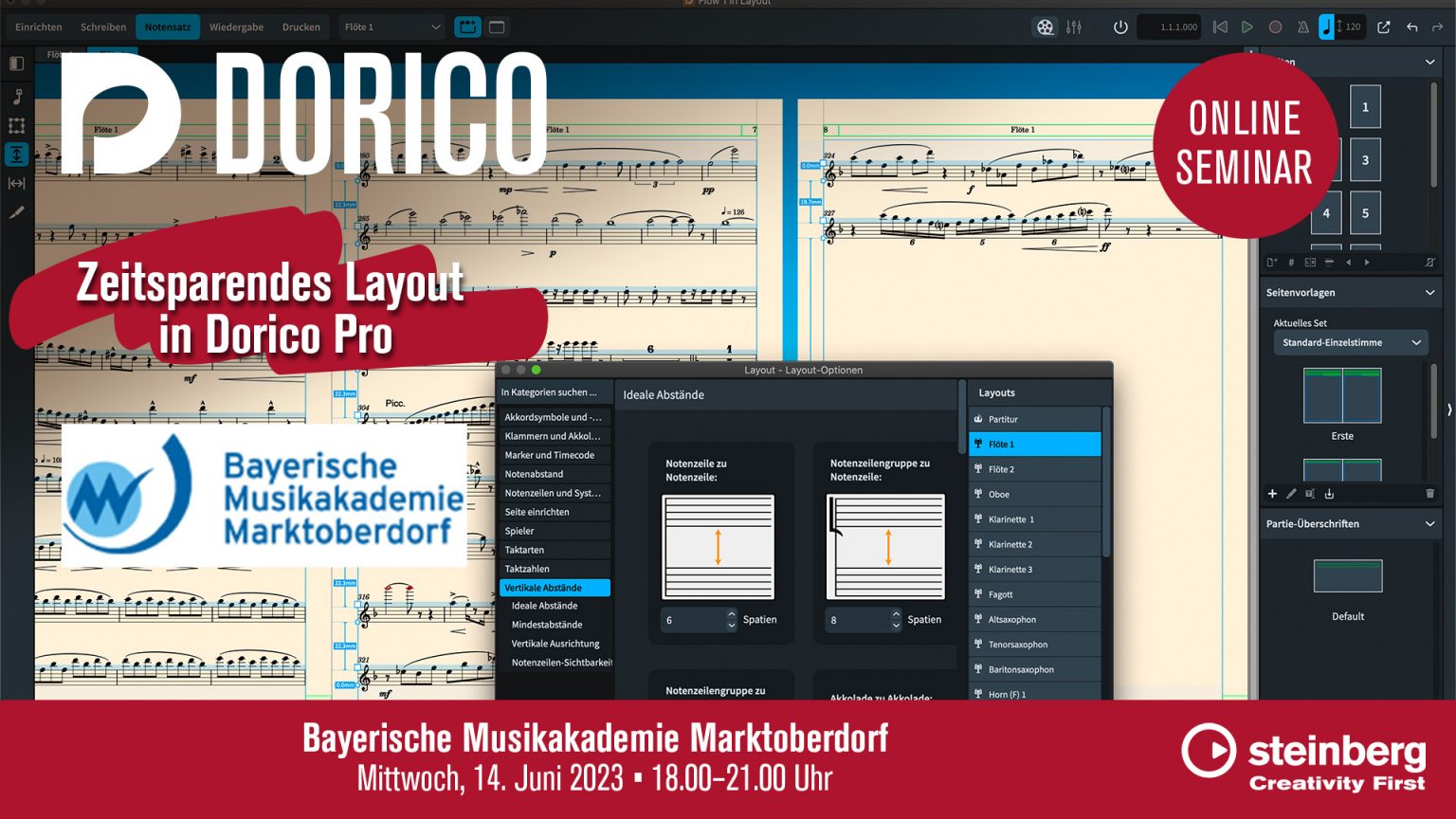The height and width of the screenshot is (819, 1456).
Task: Select the Spieler category
Action: [x=555, y=531]
